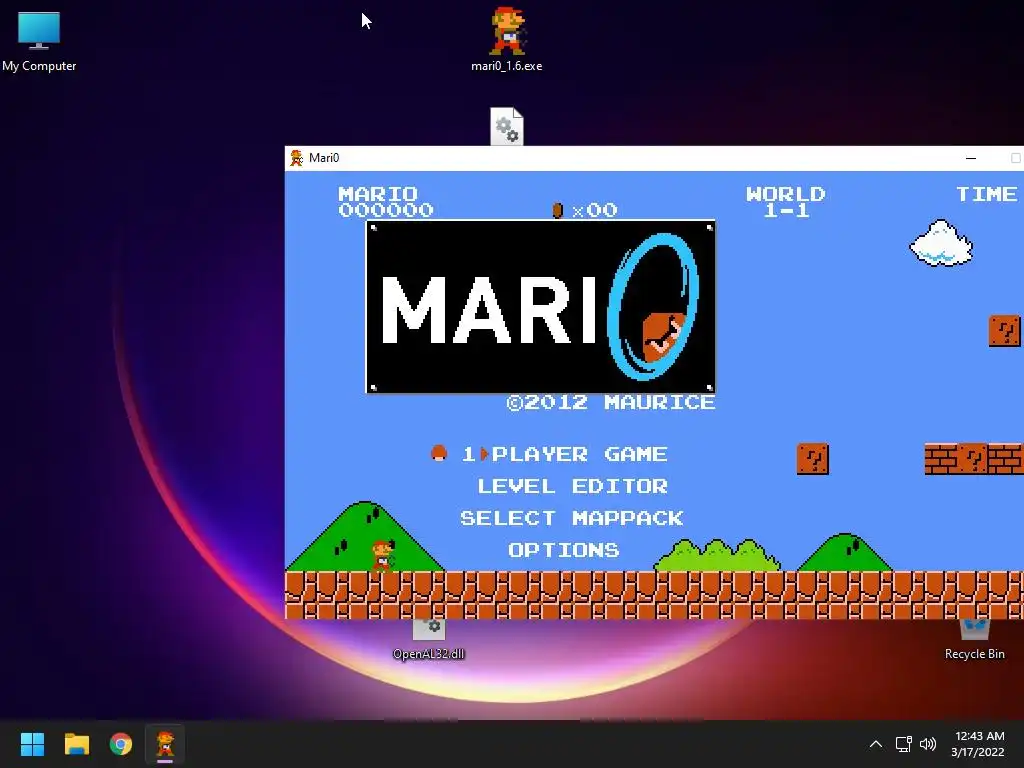1024x768 pixels.
Task: Select the OpenAL32.dll file on desktop
Action: coord(429,641)
